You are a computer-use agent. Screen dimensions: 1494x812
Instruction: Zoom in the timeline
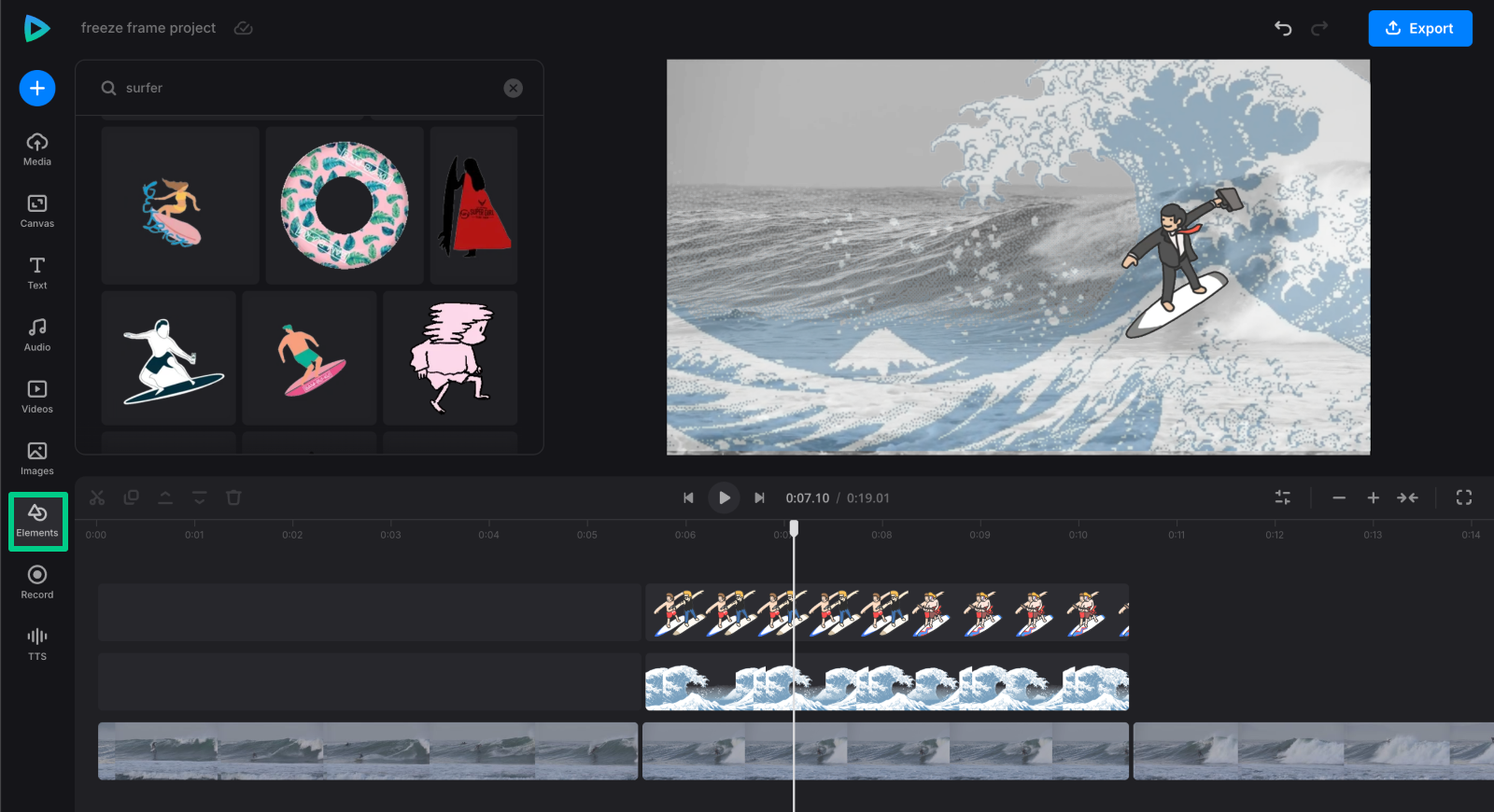[1373, 497]
